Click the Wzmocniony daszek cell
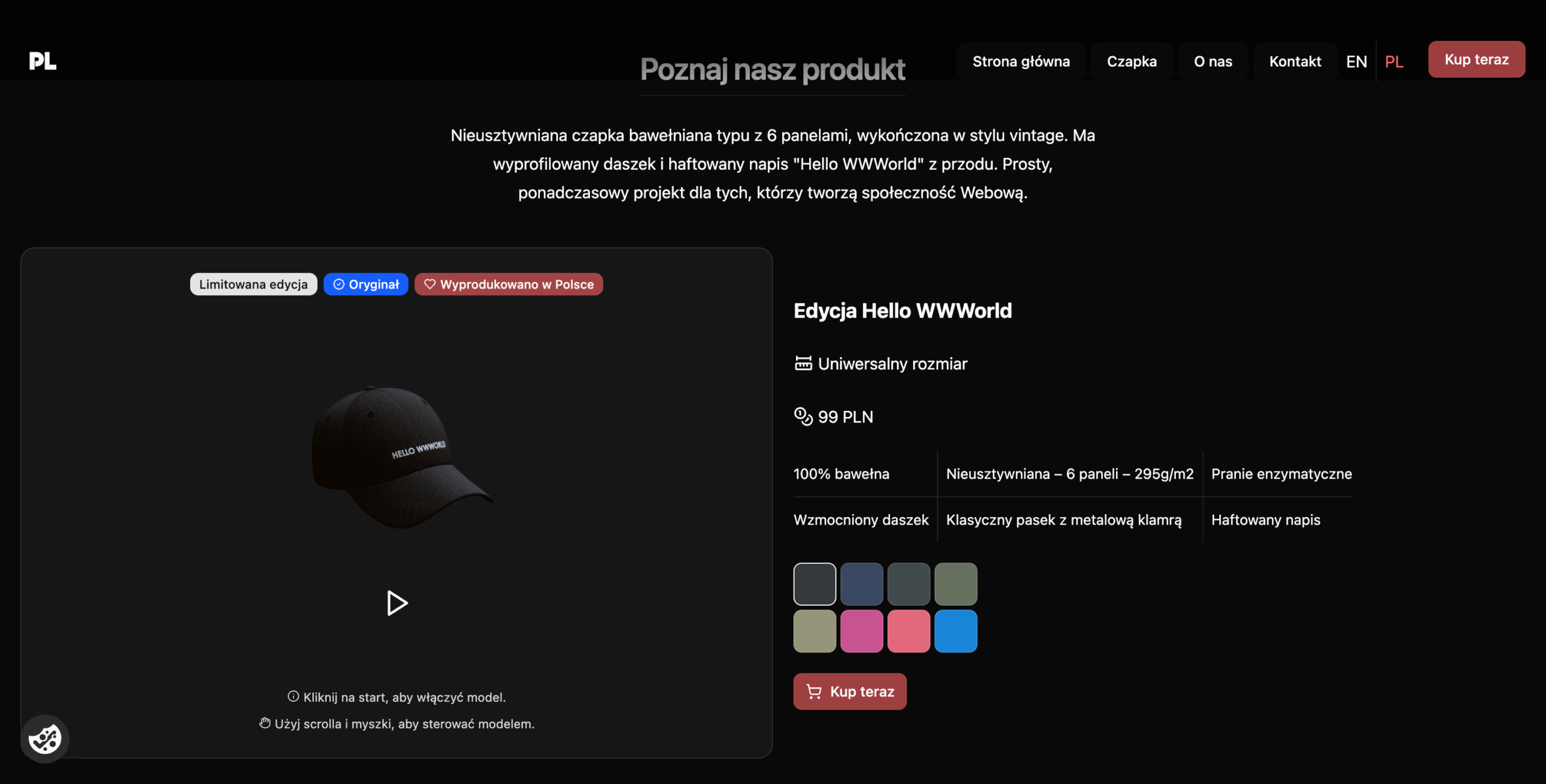Image resolution: width=1546 pixels, height=784 pixels. [x=861, y=520]
